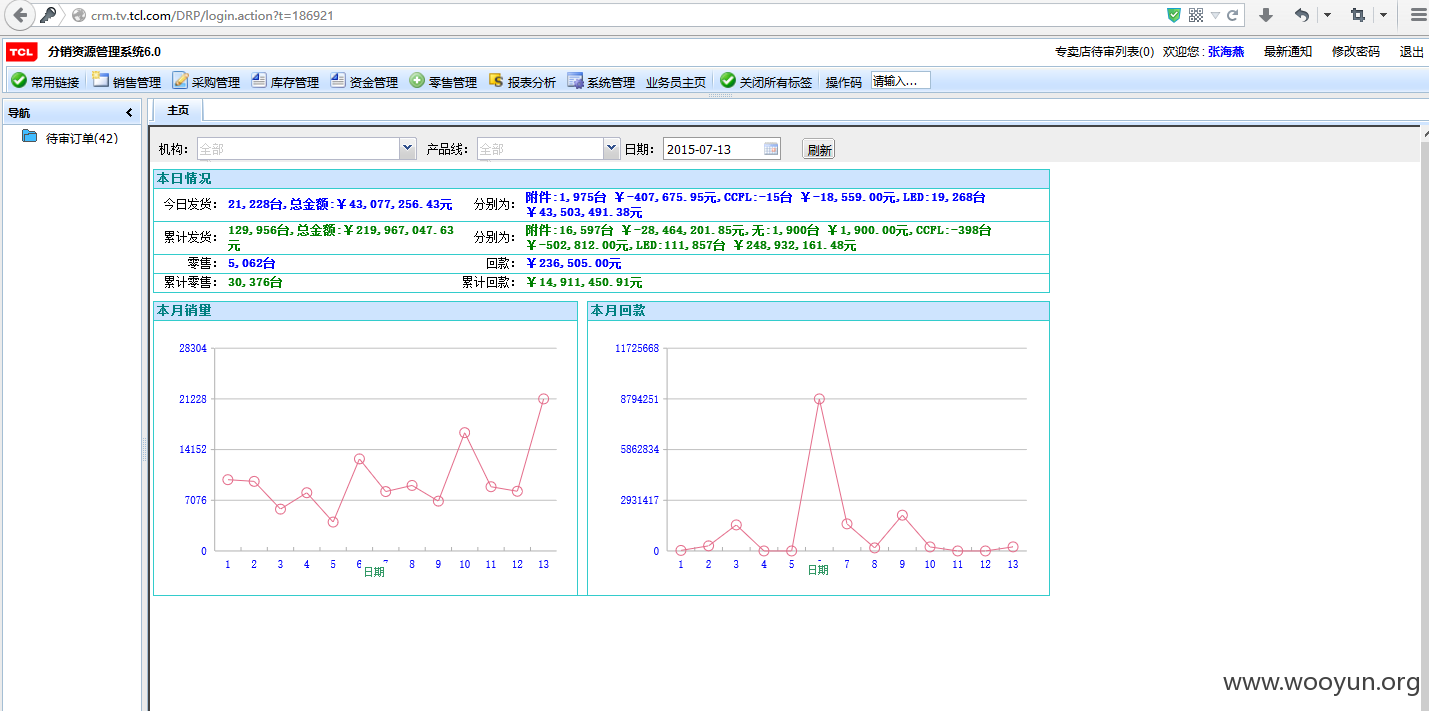Open 零售管理 menu
Image resolution: width=1429 pixels, height=711 pixels.
click(x=443, y=82)
